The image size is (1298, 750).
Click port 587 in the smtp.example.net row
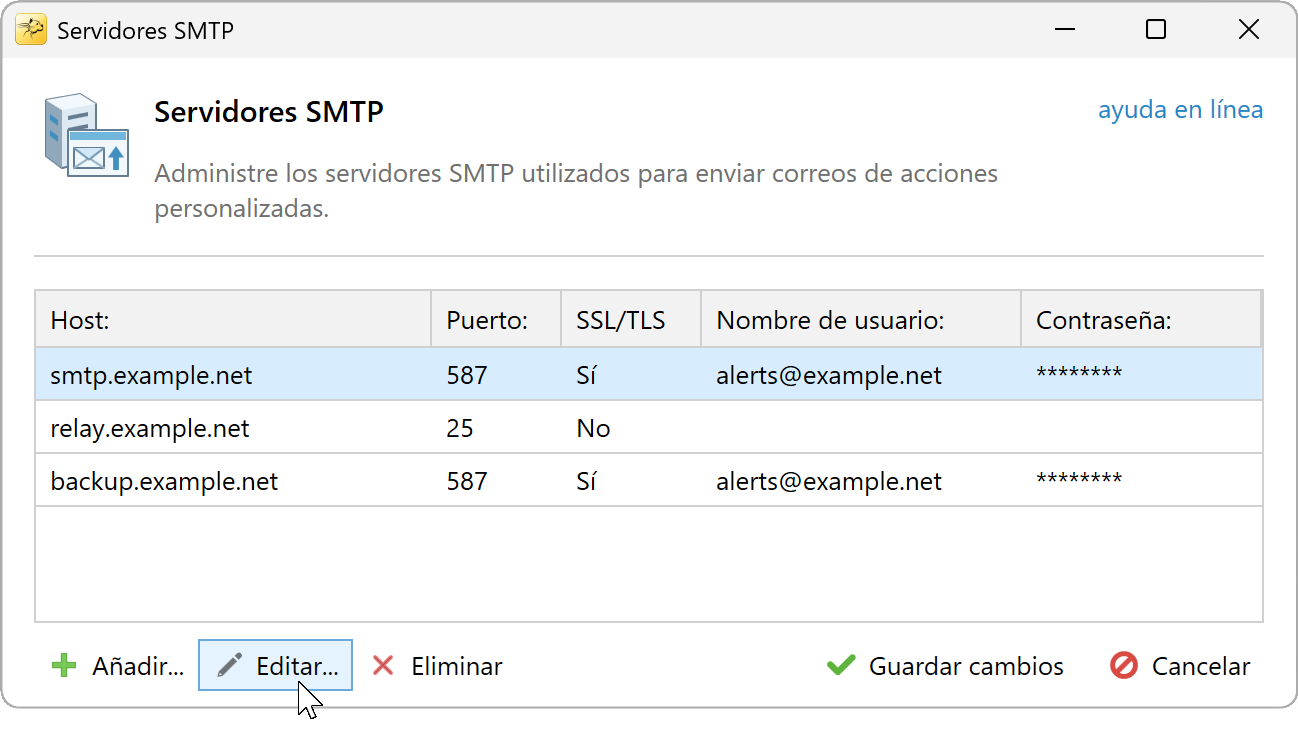pyautogui.click(x=467, y=376)
